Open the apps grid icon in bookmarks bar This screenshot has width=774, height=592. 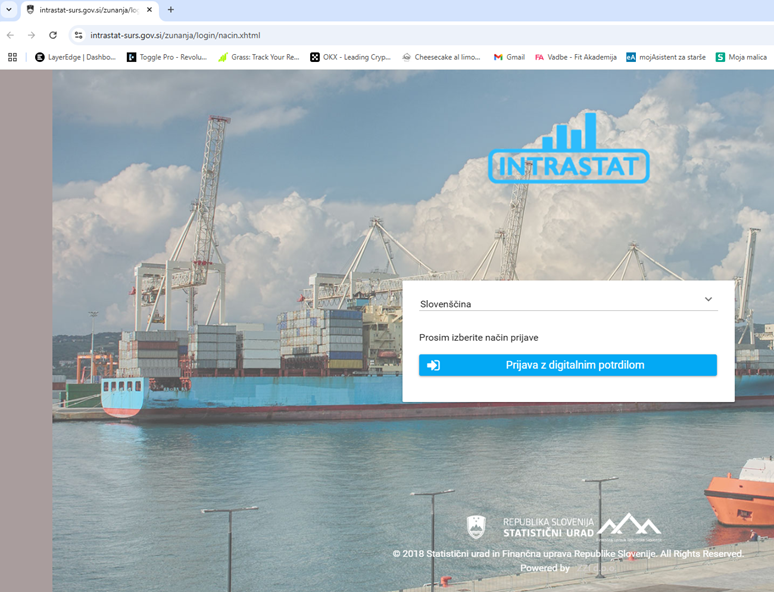13,57
